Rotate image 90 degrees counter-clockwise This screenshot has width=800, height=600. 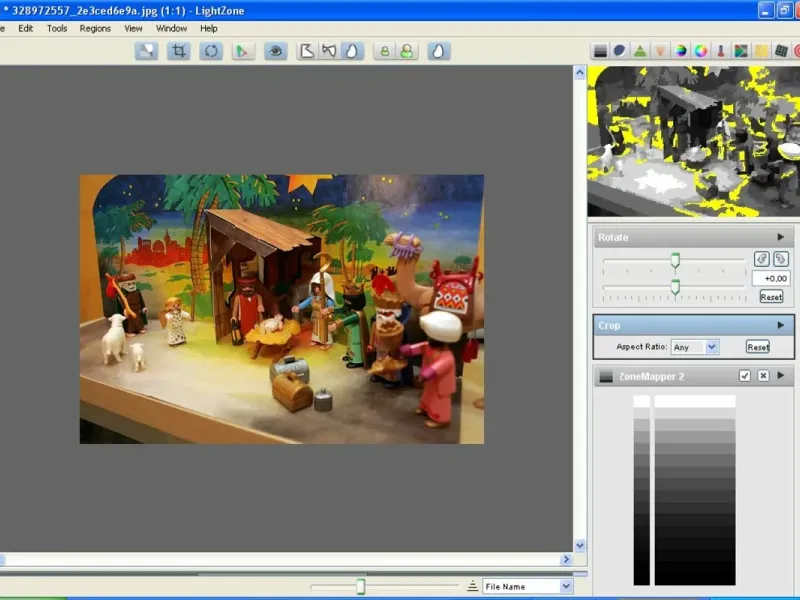tap(760, 259)
